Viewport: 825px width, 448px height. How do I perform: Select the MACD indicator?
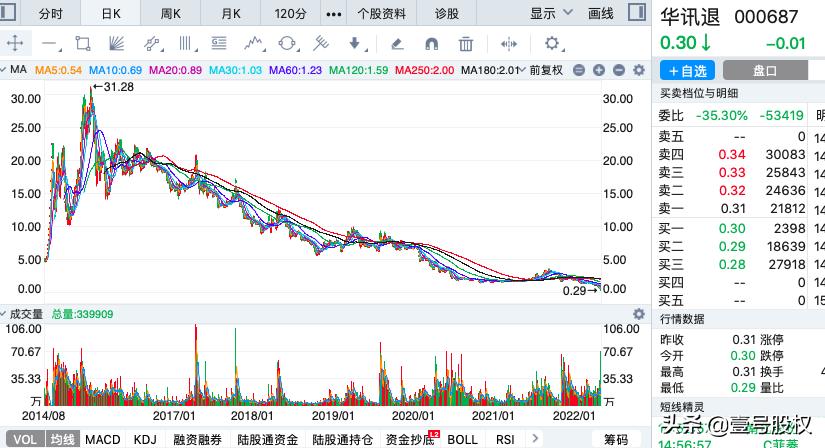(103, 439)
